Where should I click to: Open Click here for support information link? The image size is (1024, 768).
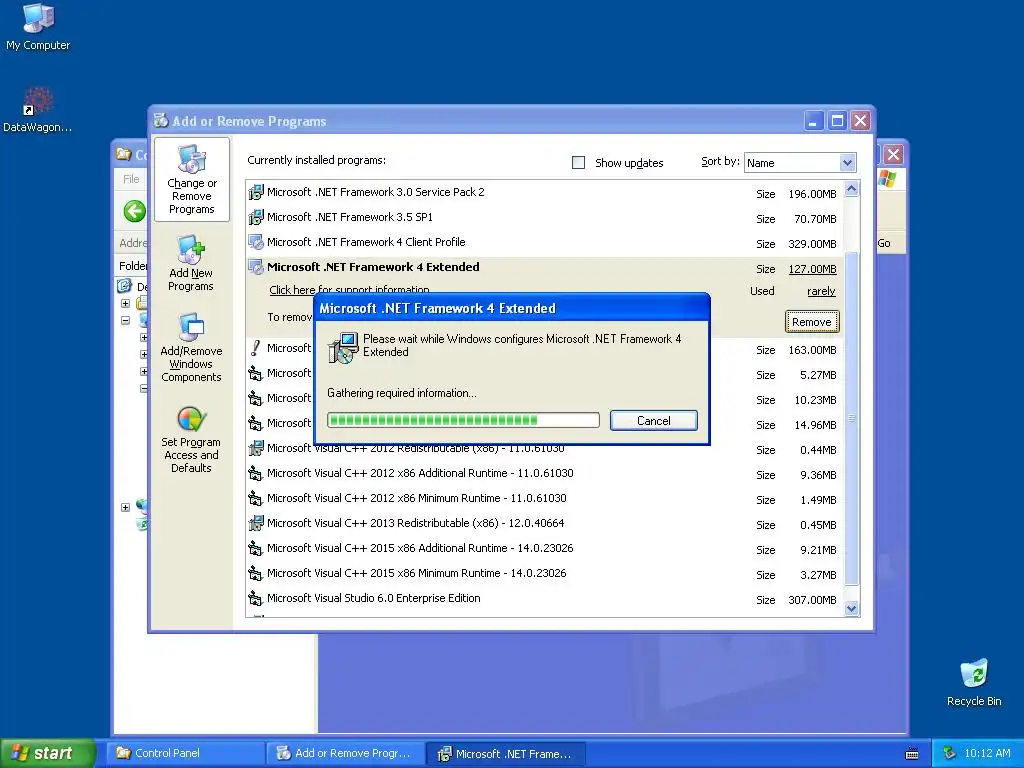click(349, 289)
